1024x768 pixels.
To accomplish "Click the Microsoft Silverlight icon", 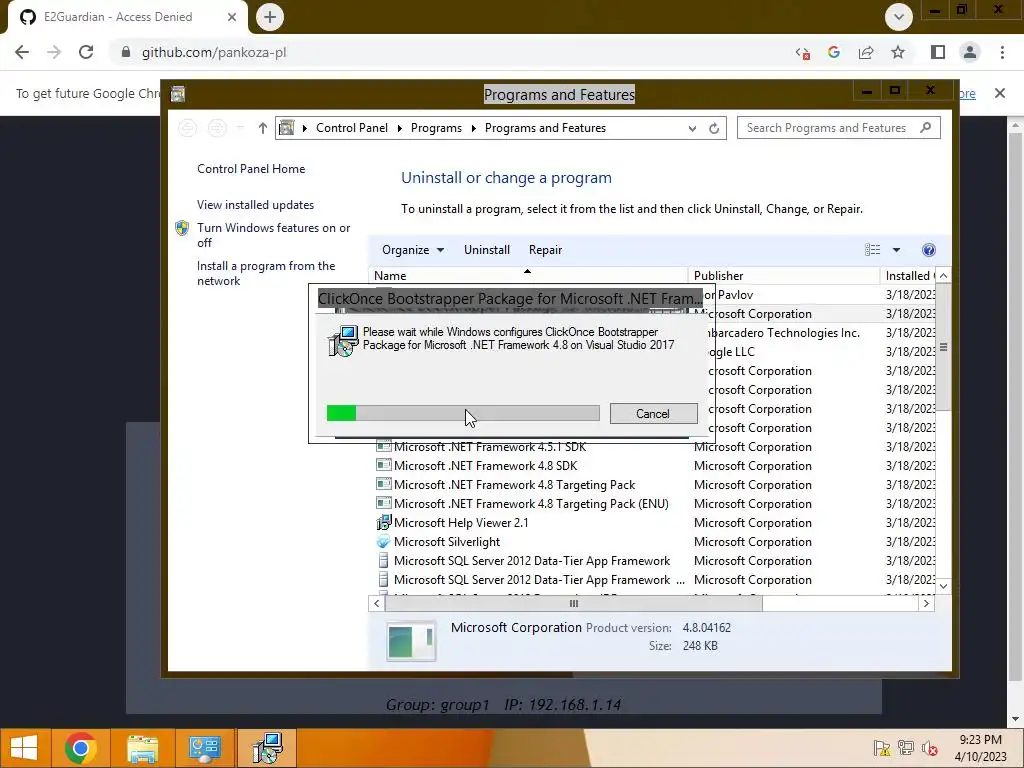I will click(383, 541).
